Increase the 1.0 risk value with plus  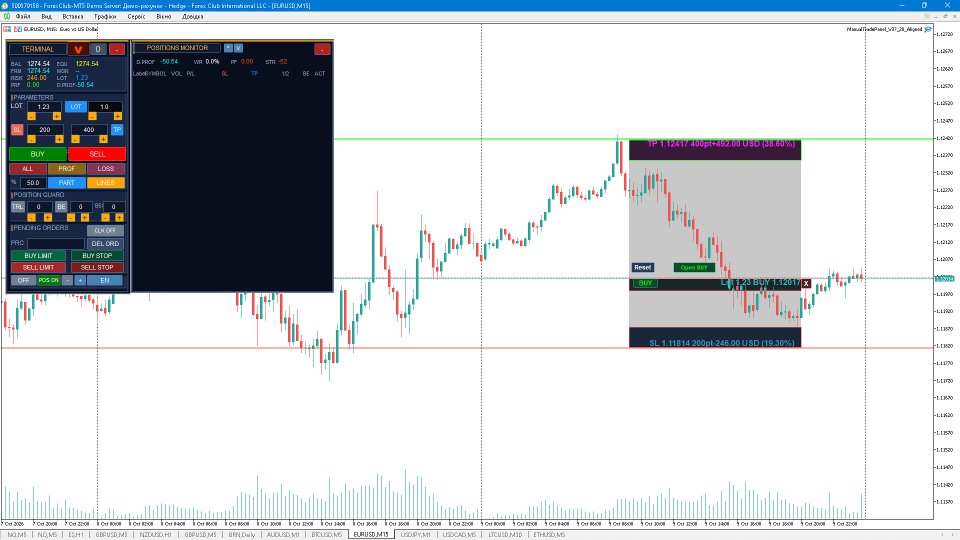(117, 116)
